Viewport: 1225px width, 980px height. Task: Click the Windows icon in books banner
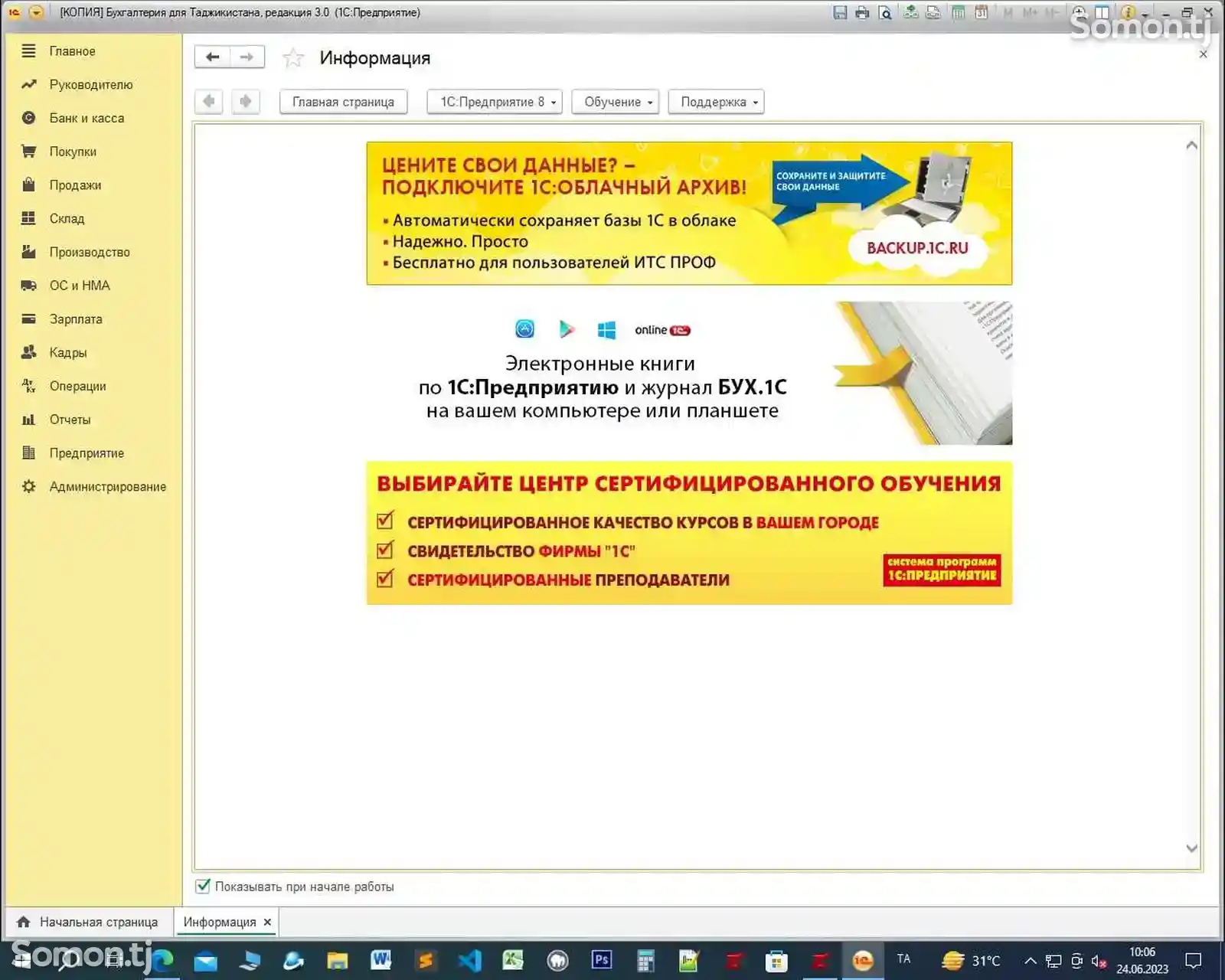(x=606, y=330)
